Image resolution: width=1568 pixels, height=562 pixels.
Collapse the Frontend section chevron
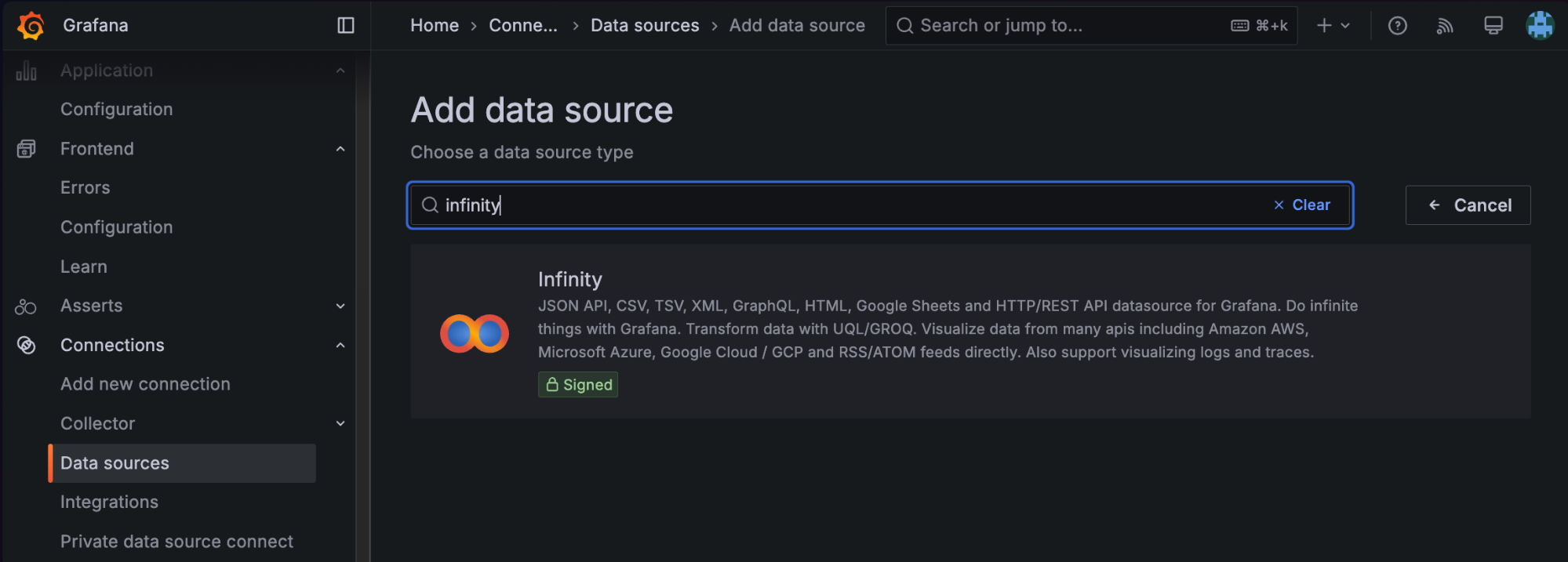(x=340, y=149)
